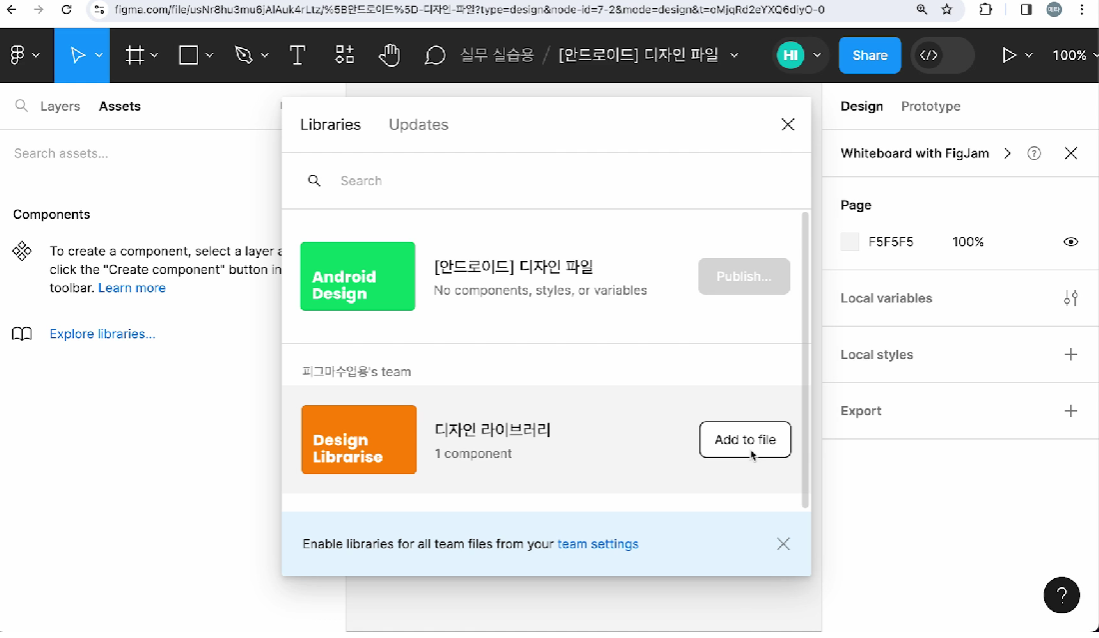
Task: Select the Comment tool
Action: click(x=435, y=55)
